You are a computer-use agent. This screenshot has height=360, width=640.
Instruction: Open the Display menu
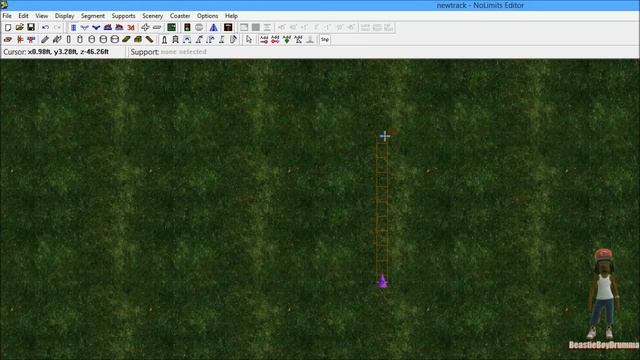pyautogui.click(x=64, y=16)
